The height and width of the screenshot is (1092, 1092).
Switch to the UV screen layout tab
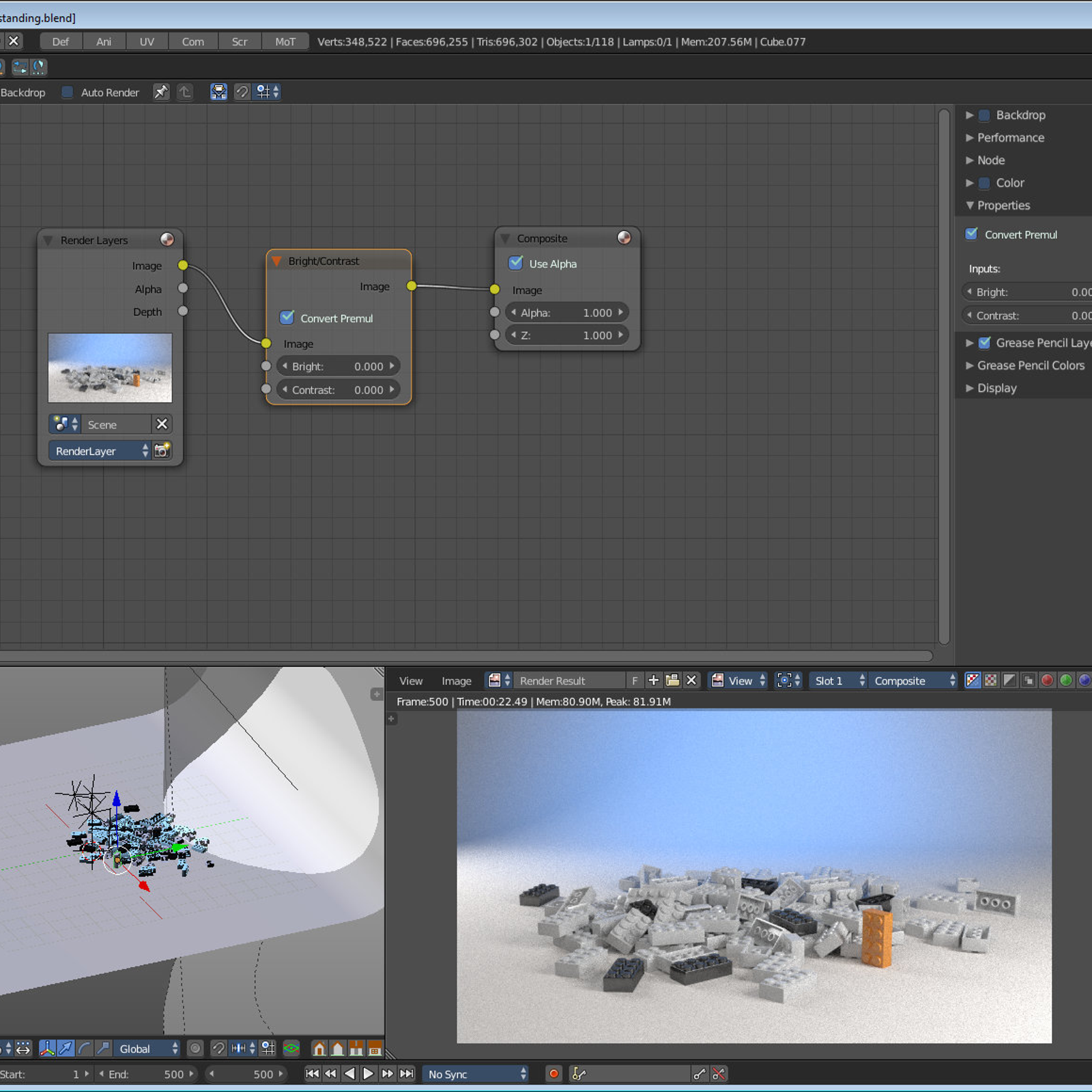(x=147, y=41)
